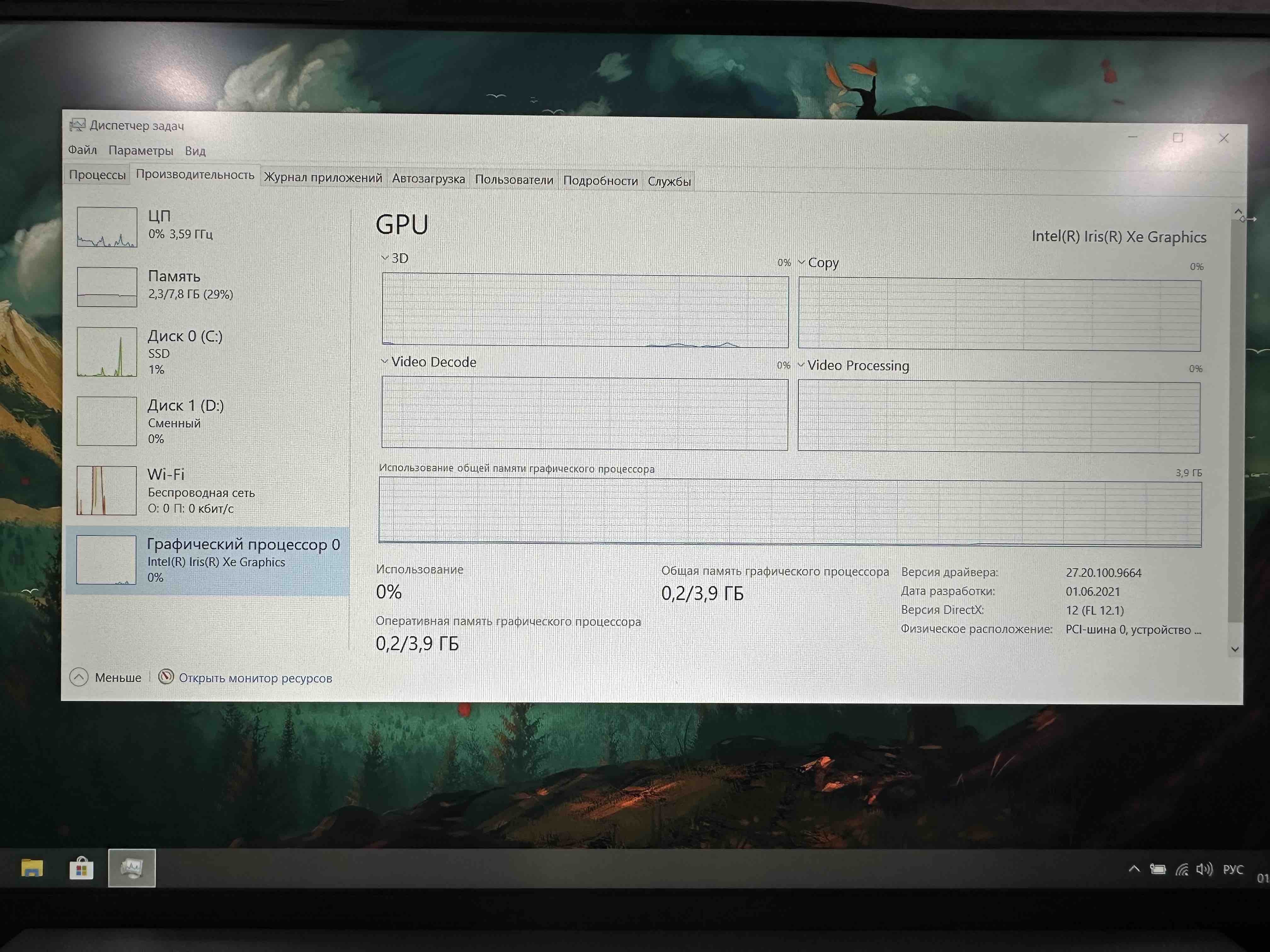The height and width of the screenshot is (952, 1270).
Task: Open the Журнал приложений tab
Action: 323,178
